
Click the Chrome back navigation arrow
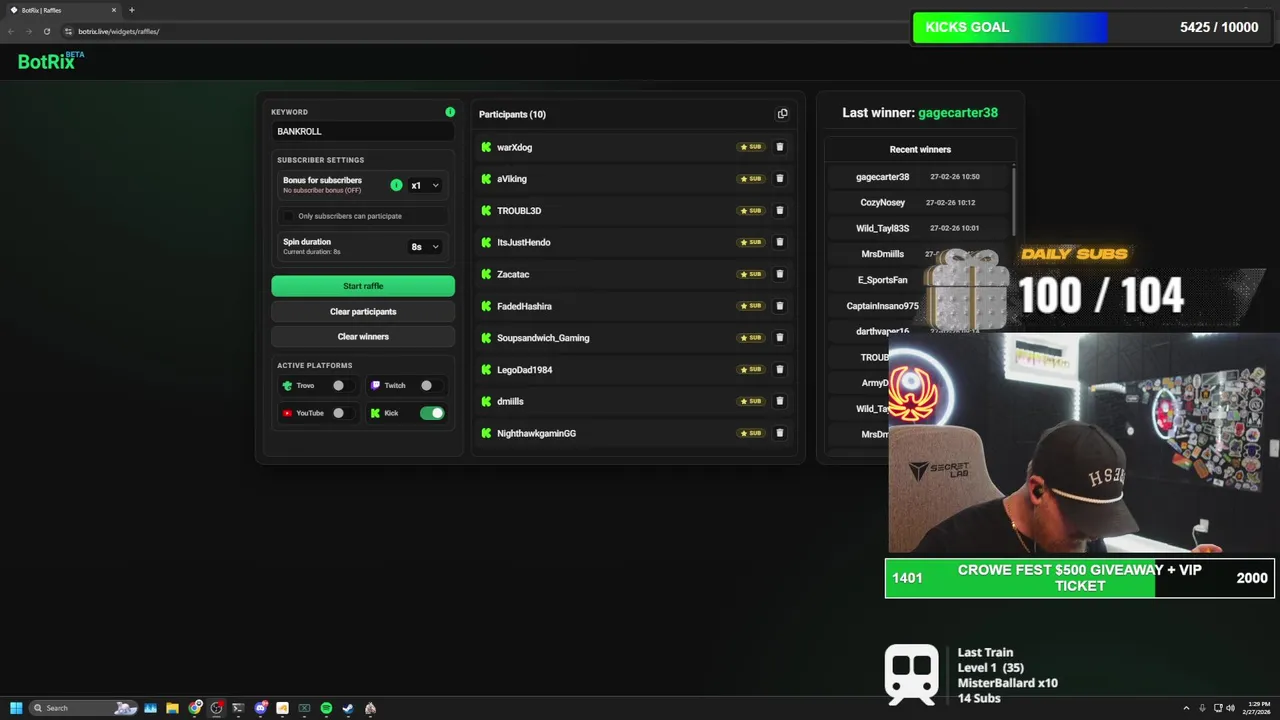click(x=11, y=31)
